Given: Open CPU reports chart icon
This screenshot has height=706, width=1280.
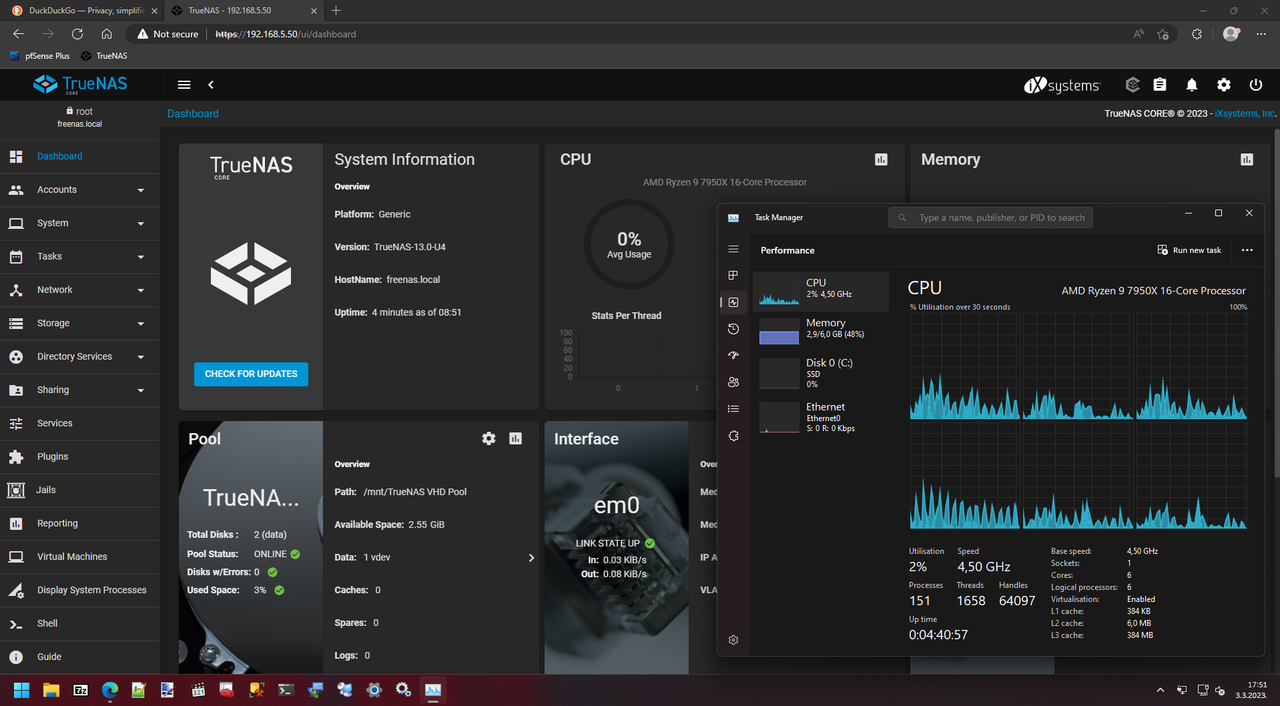Looking at the screenshot, I should click(x=881, y=159).
